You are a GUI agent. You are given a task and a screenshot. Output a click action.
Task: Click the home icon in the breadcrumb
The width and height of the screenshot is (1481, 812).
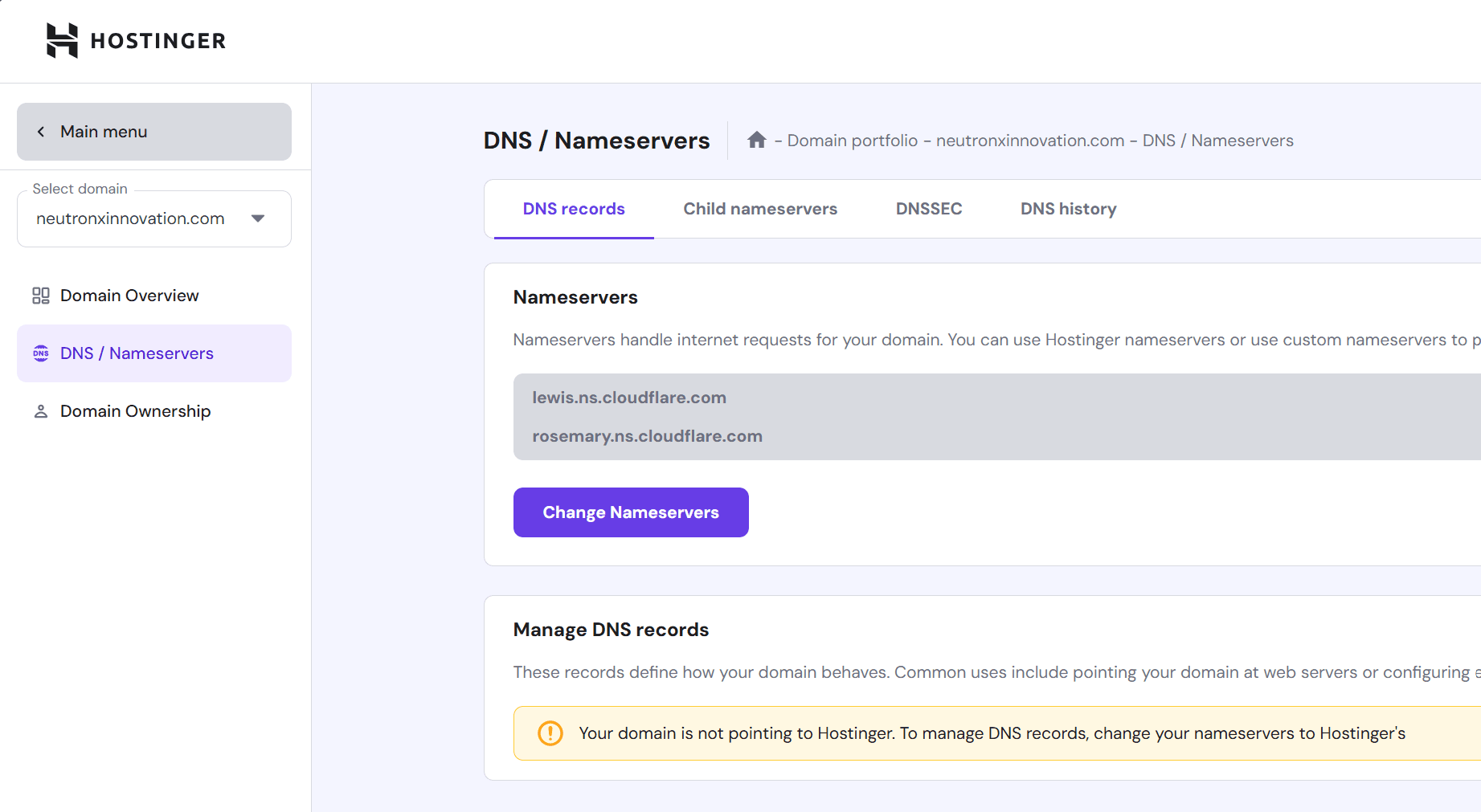point(756,139)
